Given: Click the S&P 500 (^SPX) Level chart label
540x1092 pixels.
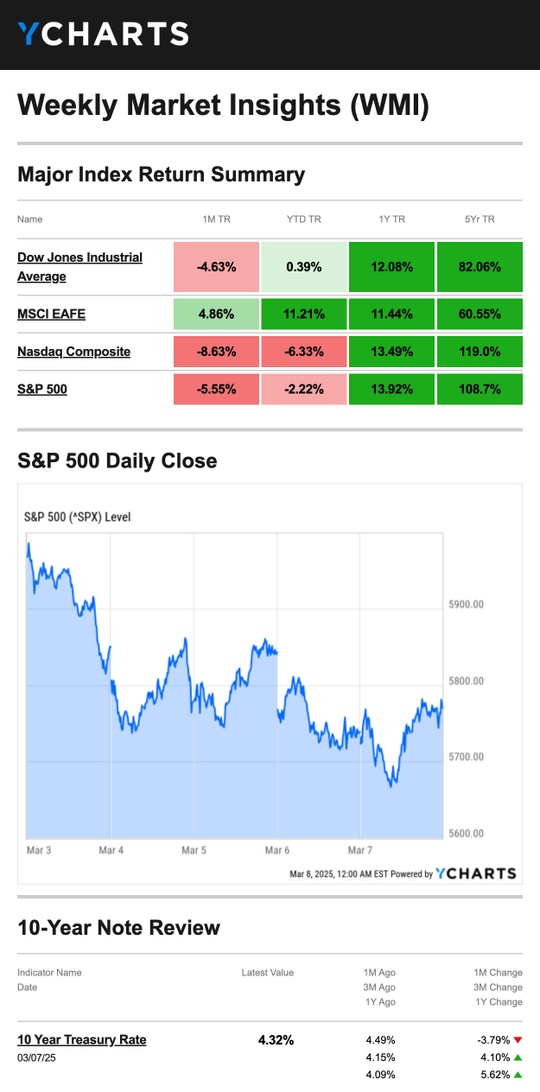Looking at the screenshot, I should 77,517.
